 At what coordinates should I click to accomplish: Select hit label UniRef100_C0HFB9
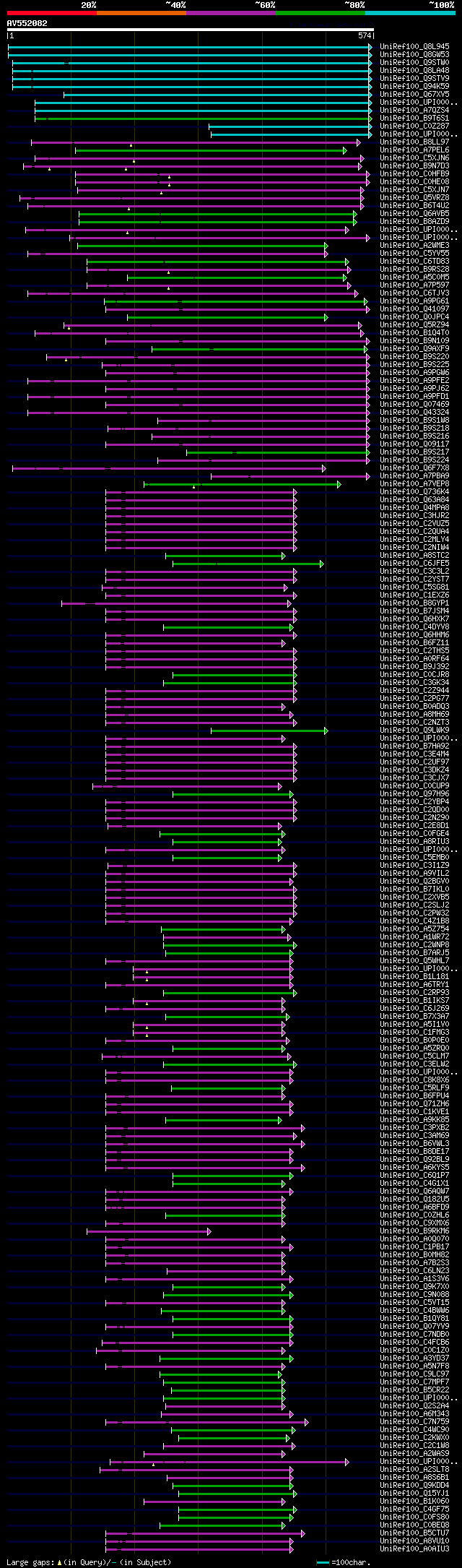tap(414, 173)
